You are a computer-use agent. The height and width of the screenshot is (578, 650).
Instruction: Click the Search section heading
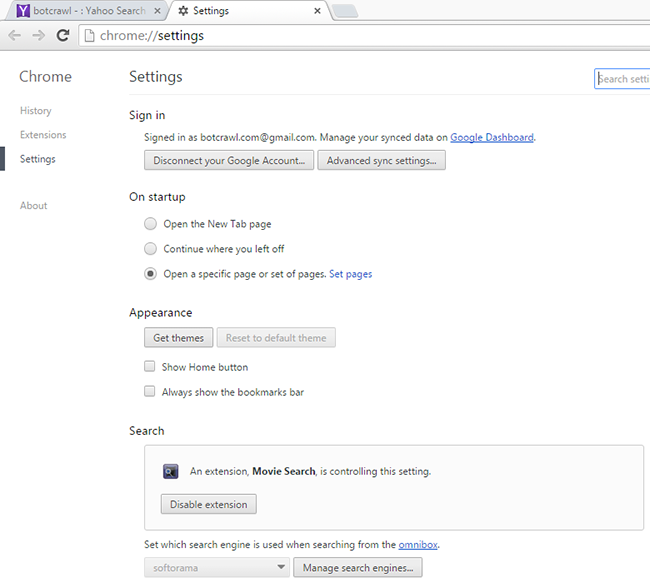(x=147, y=431)
